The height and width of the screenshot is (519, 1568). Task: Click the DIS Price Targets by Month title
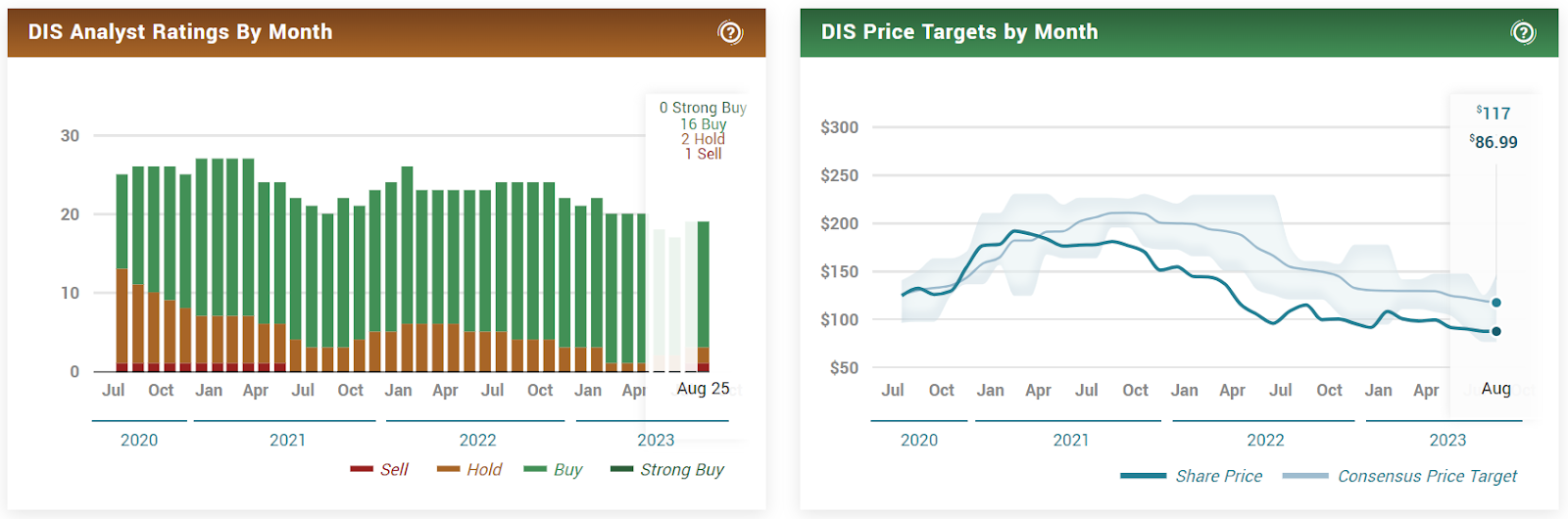coord(959,32)
